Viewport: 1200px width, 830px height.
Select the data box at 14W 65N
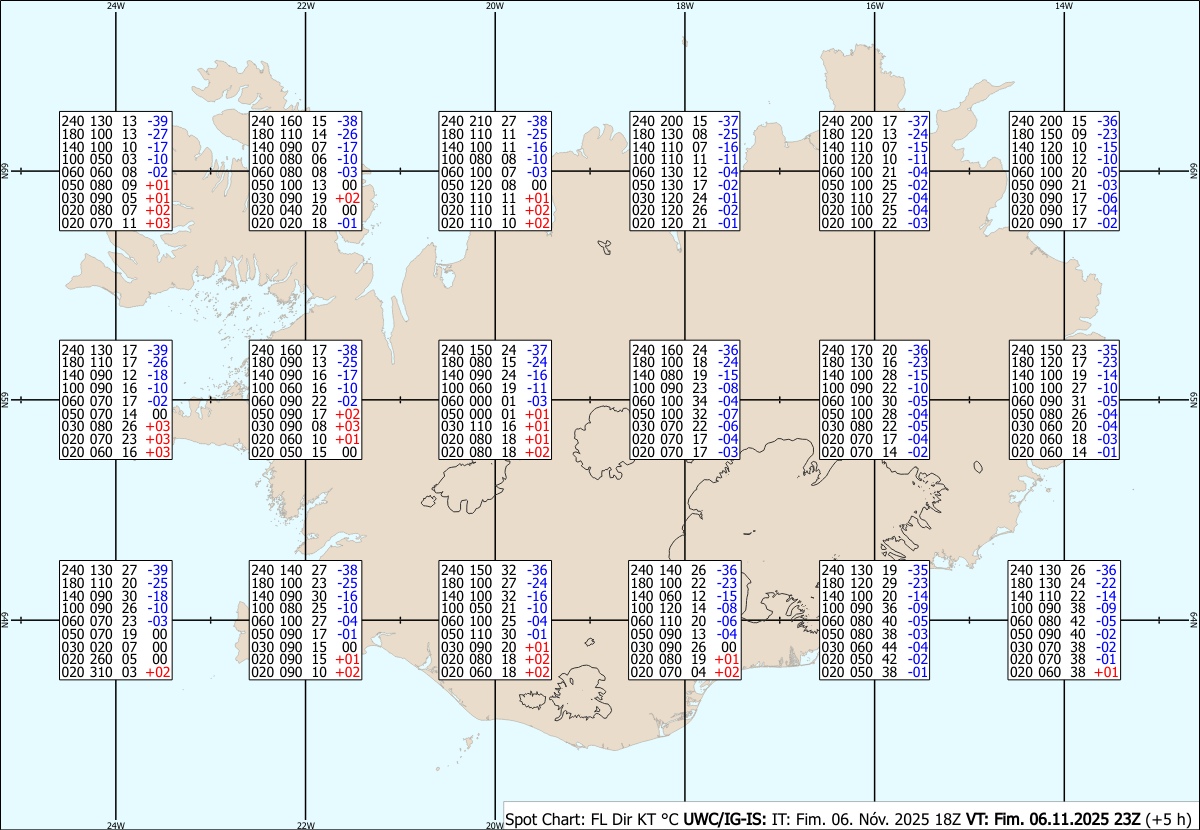tap(1065, 400)
